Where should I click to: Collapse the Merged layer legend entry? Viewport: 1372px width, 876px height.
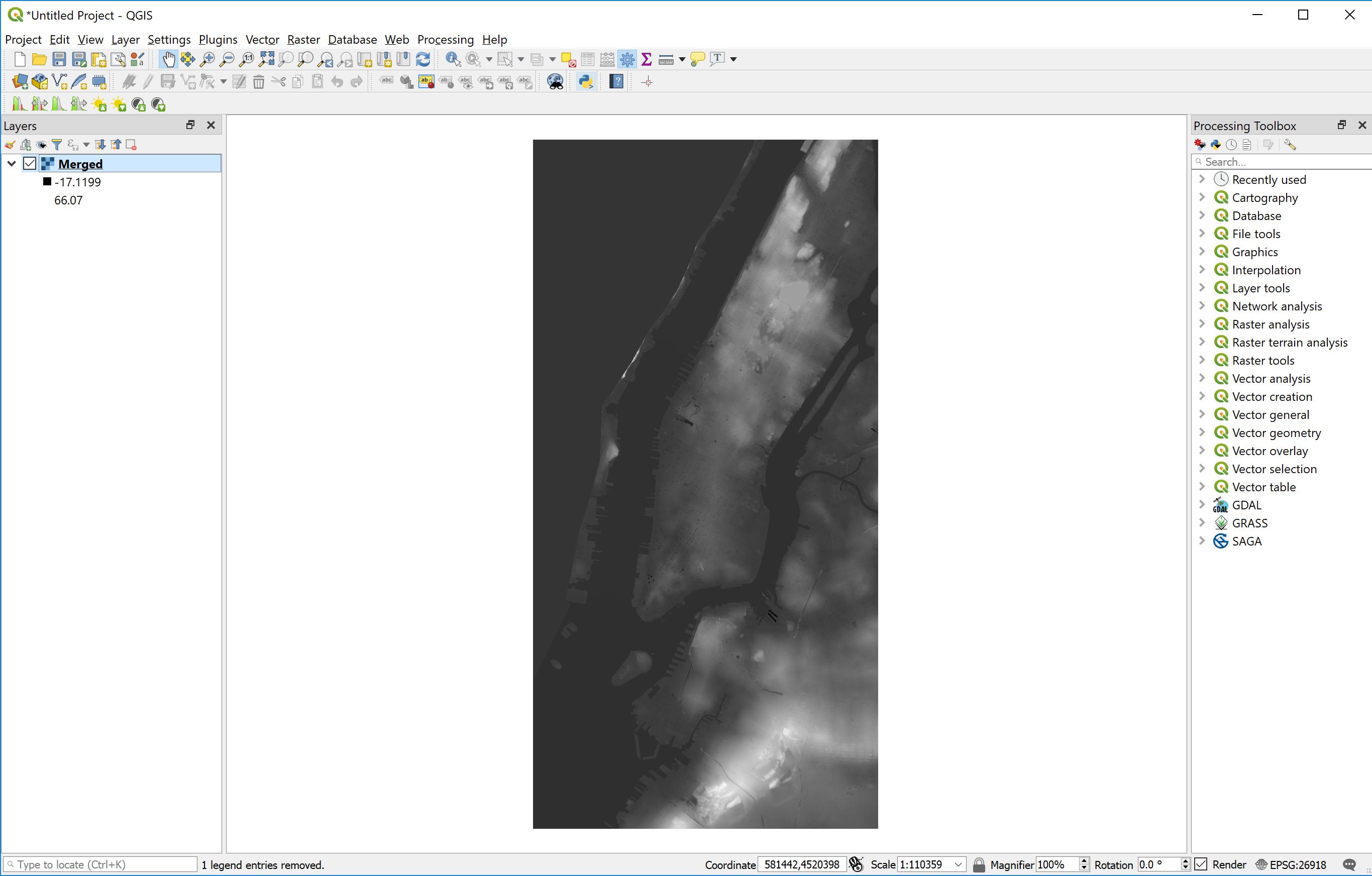coord(11,163)
